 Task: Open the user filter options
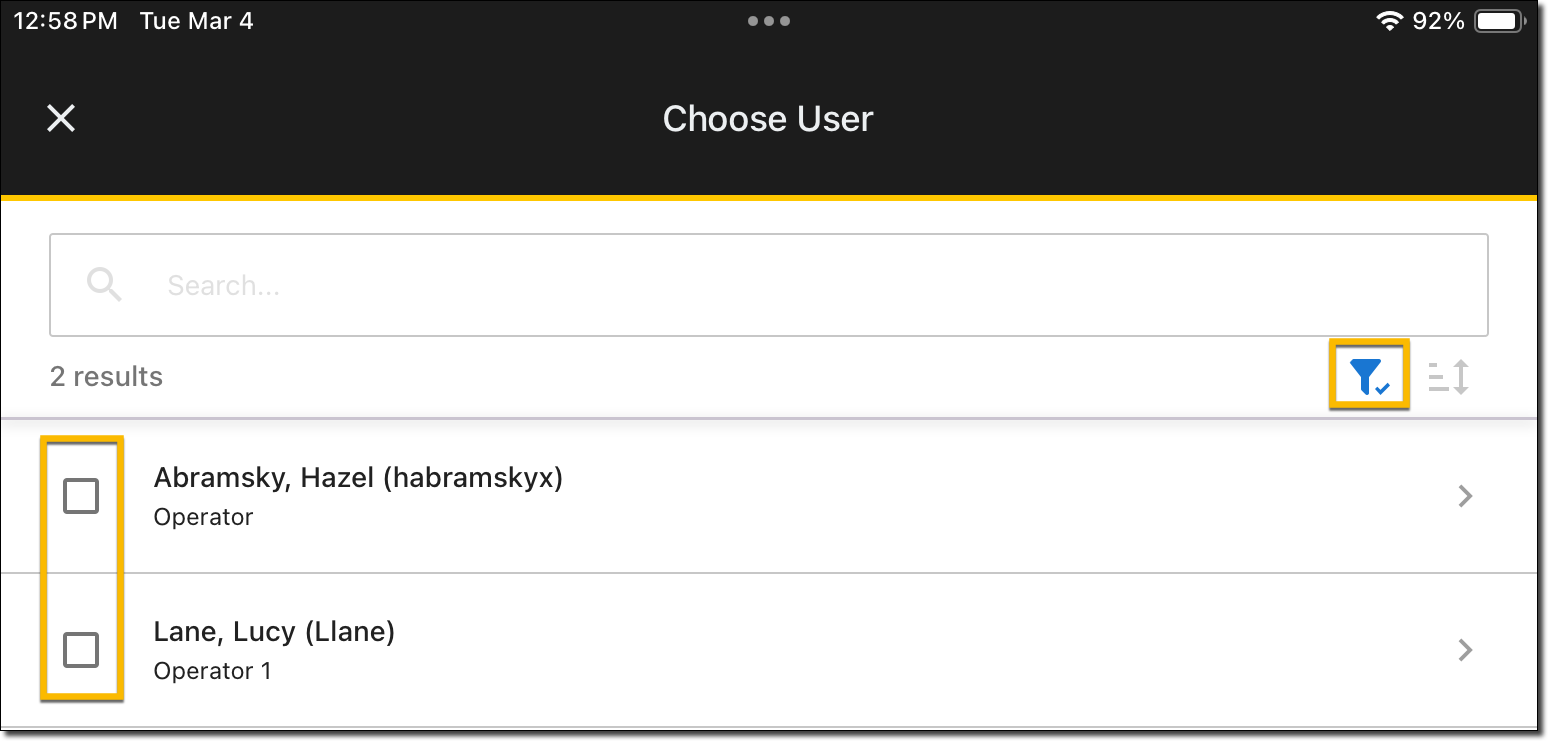(x=1368, y=376)
